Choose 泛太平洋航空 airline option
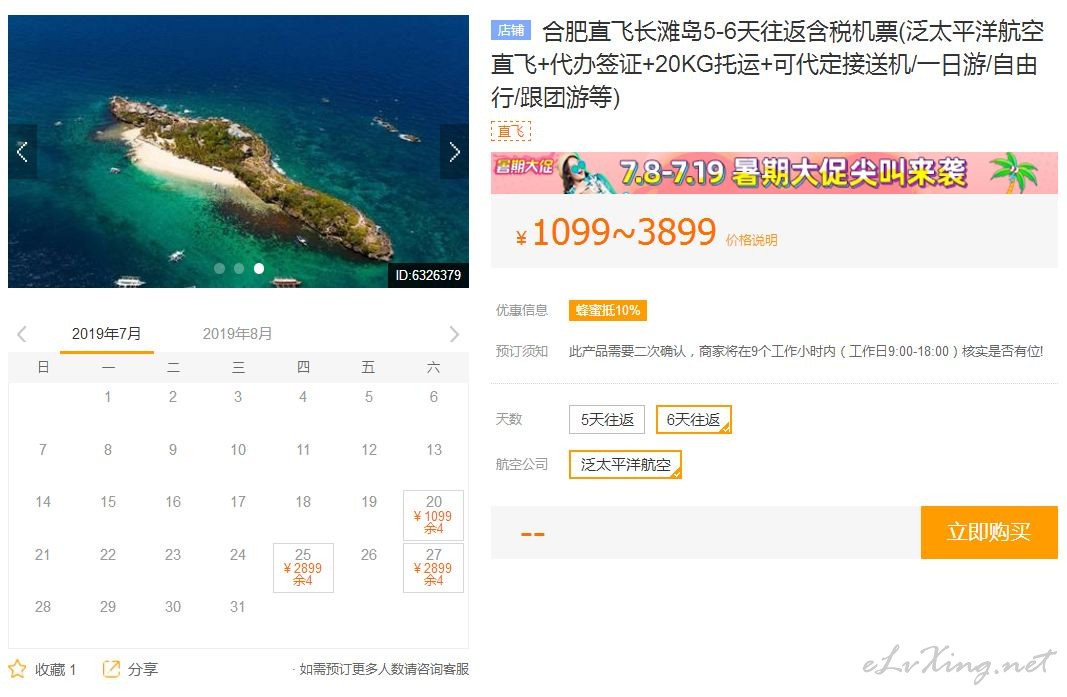 625,465
